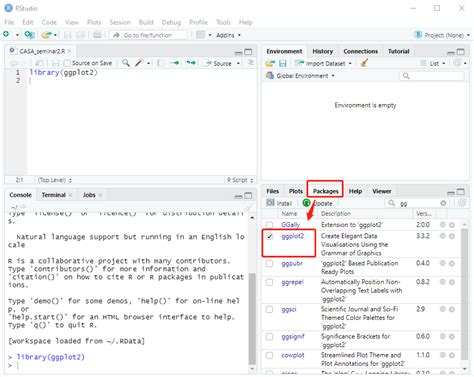Image resolution: width=474 pixels, height=377 pixels.
Task: Enable the Source on Save checkbox
Action: pos(67,63)
